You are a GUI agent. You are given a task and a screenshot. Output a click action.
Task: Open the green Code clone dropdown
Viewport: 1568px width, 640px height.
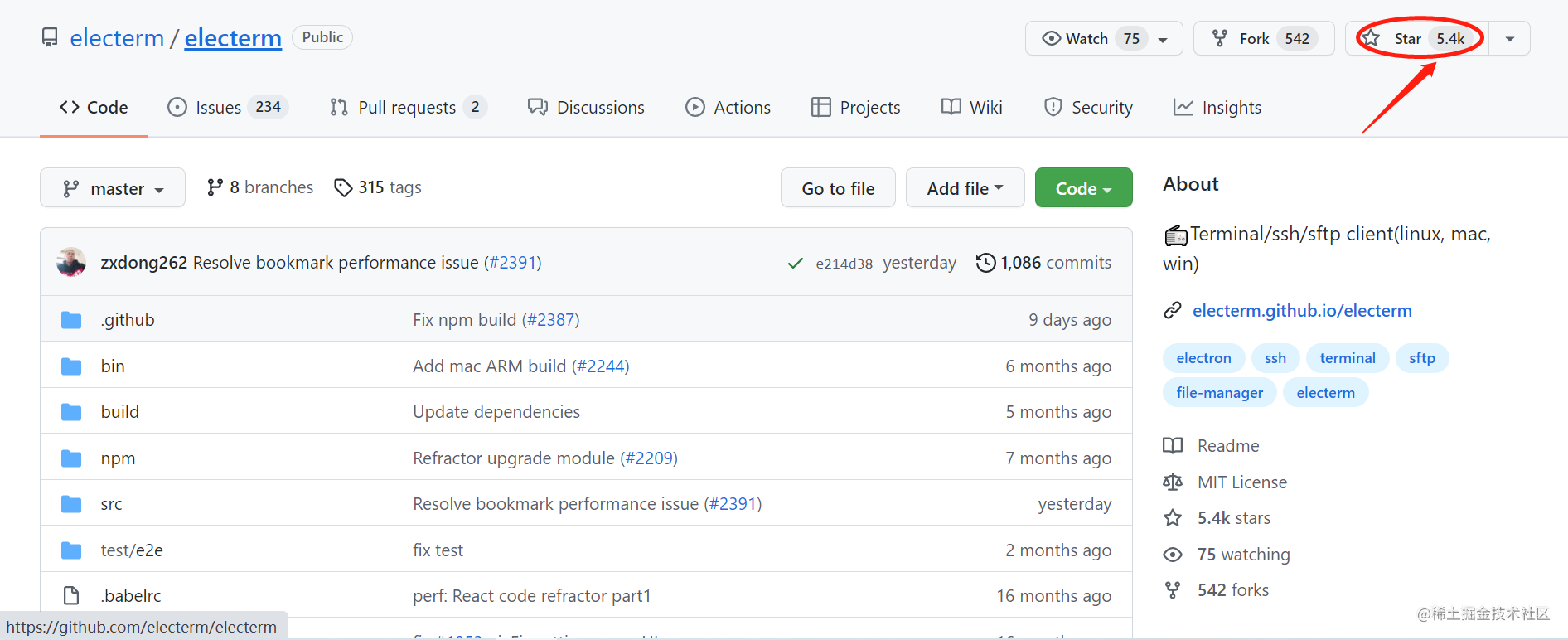point(1083,188)
